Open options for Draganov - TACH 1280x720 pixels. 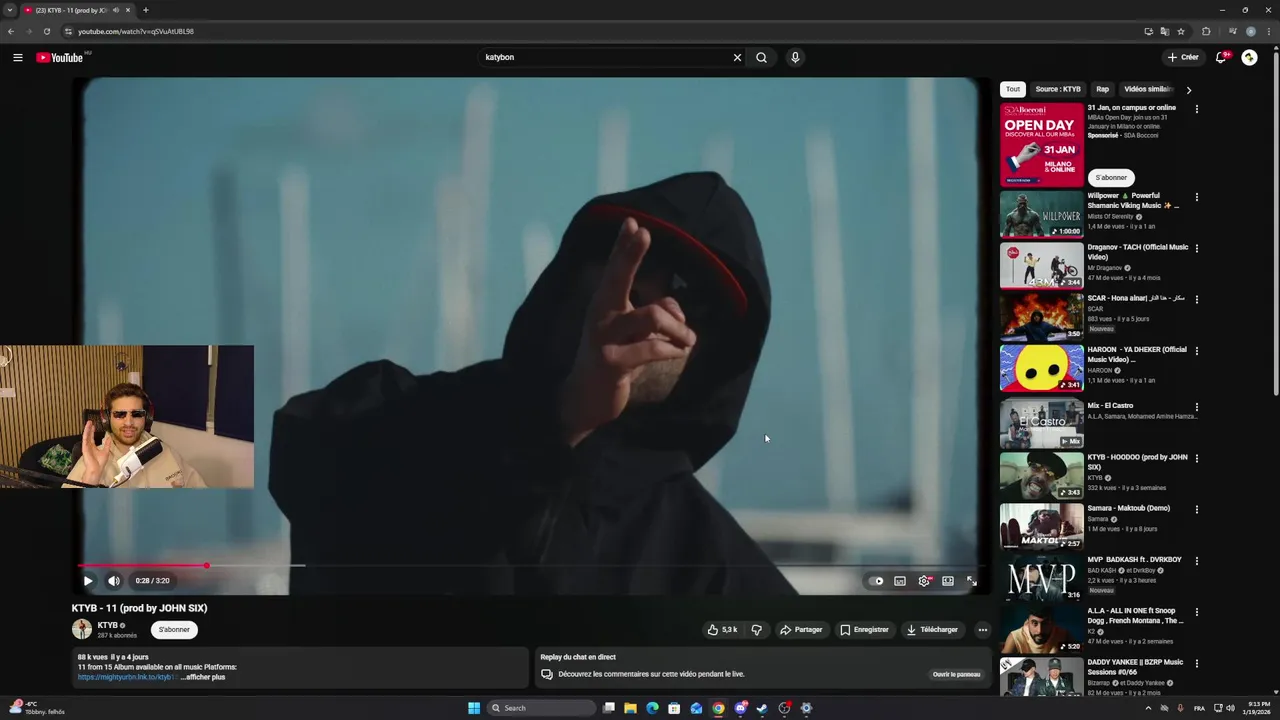tap(1197, 248)
